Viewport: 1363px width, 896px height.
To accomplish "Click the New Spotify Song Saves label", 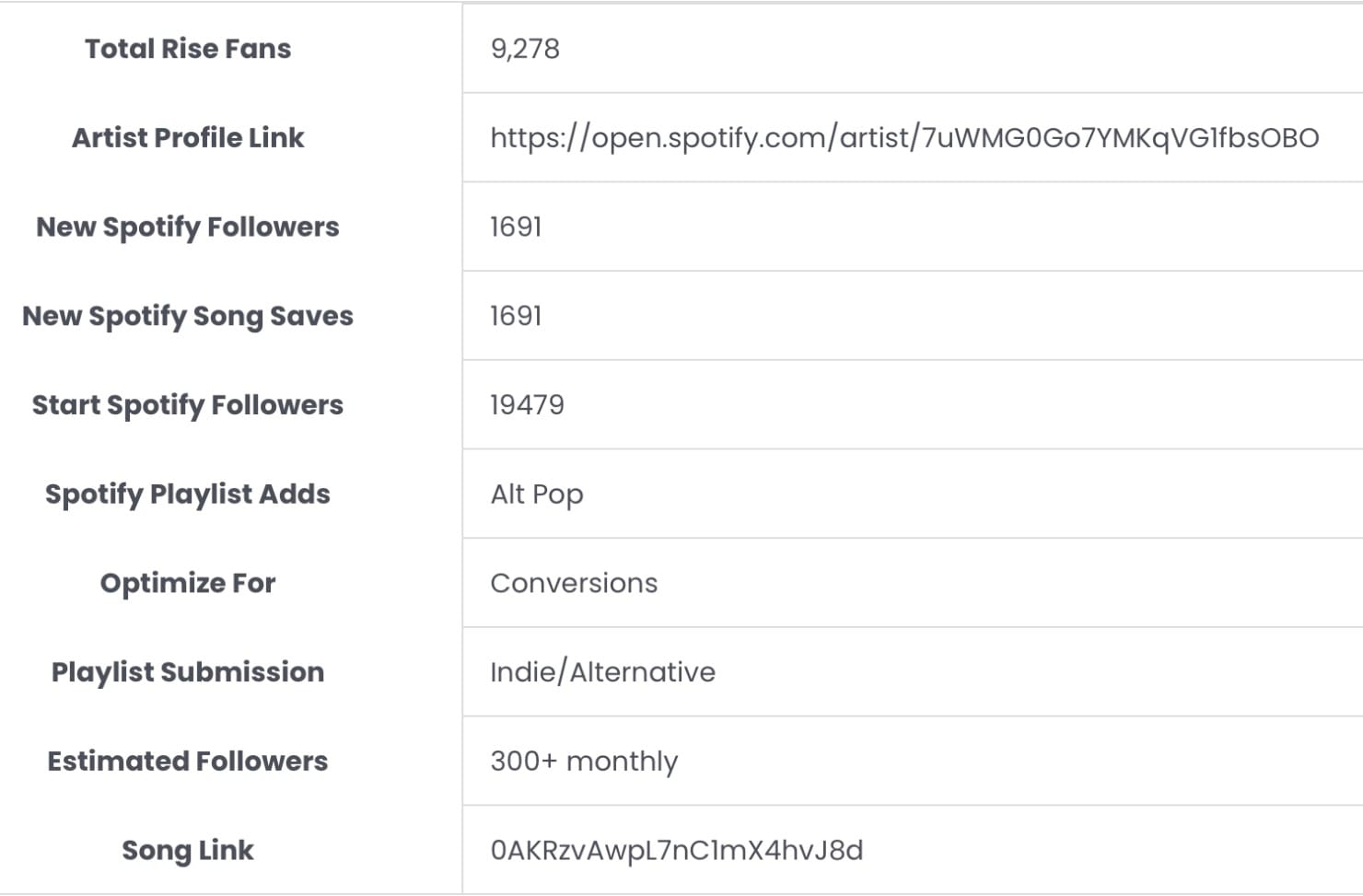I will coord(188,316).
